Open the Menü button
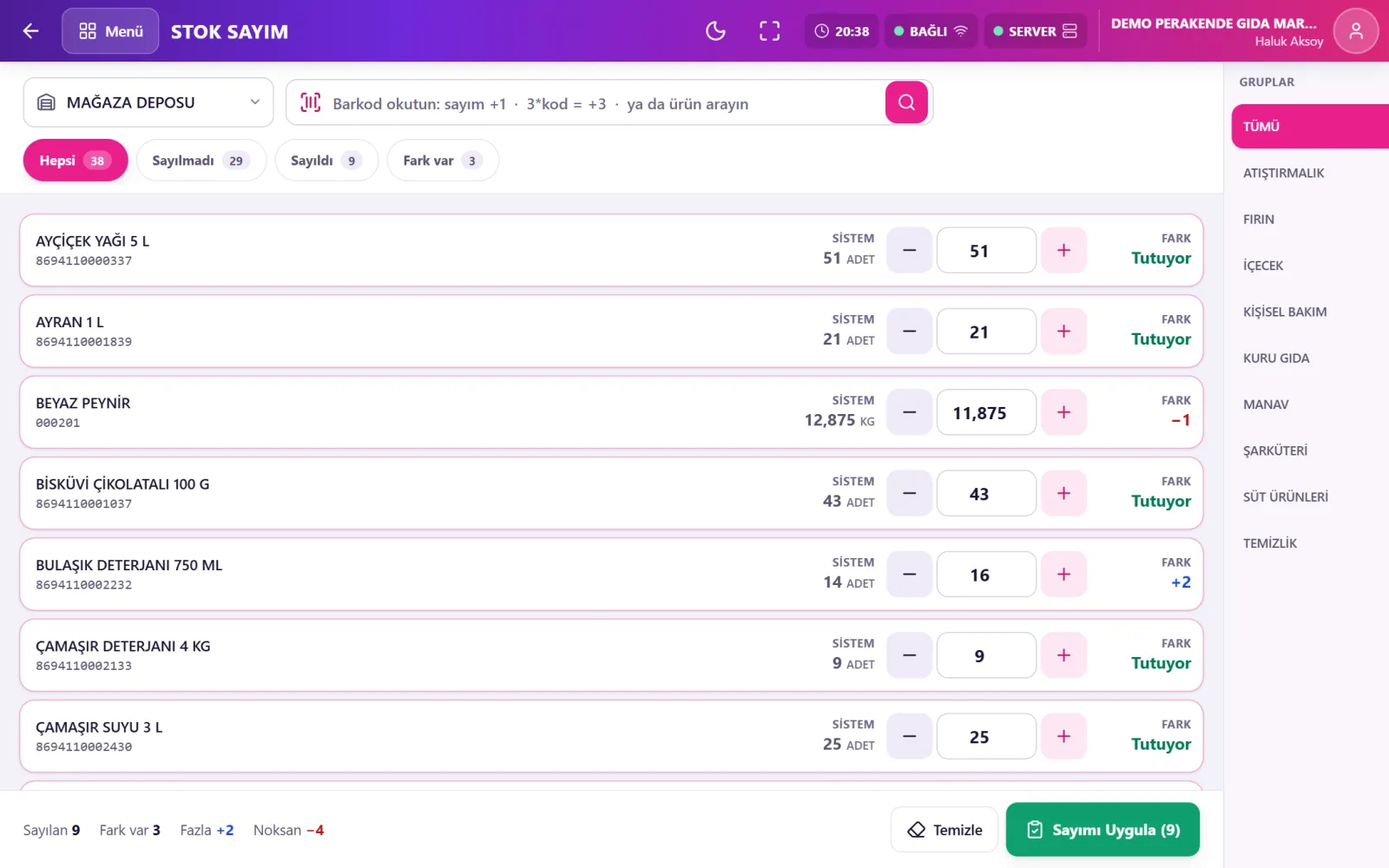 [x=110, y=31]
